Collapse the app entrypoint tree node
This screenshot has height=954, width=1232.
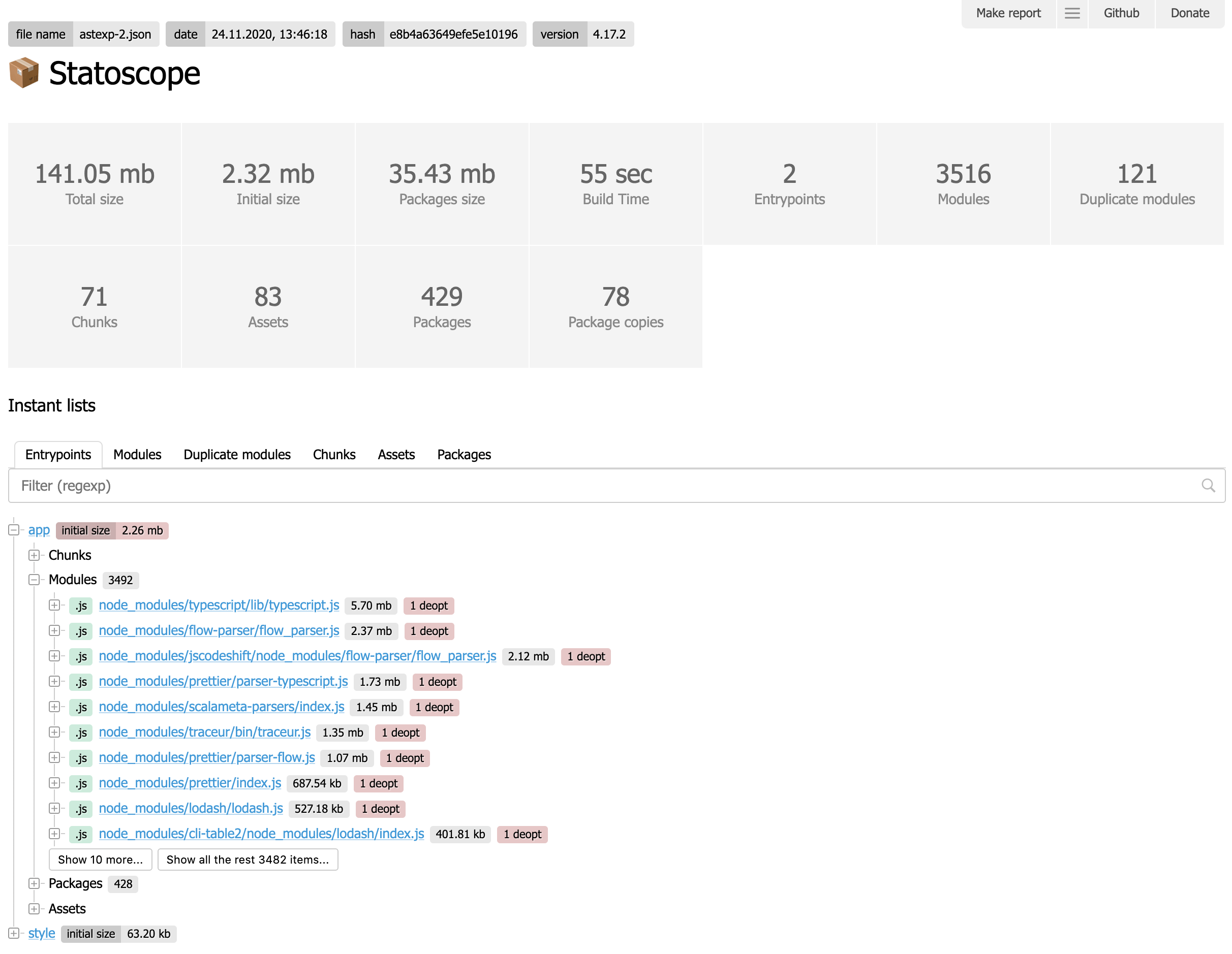14,530
